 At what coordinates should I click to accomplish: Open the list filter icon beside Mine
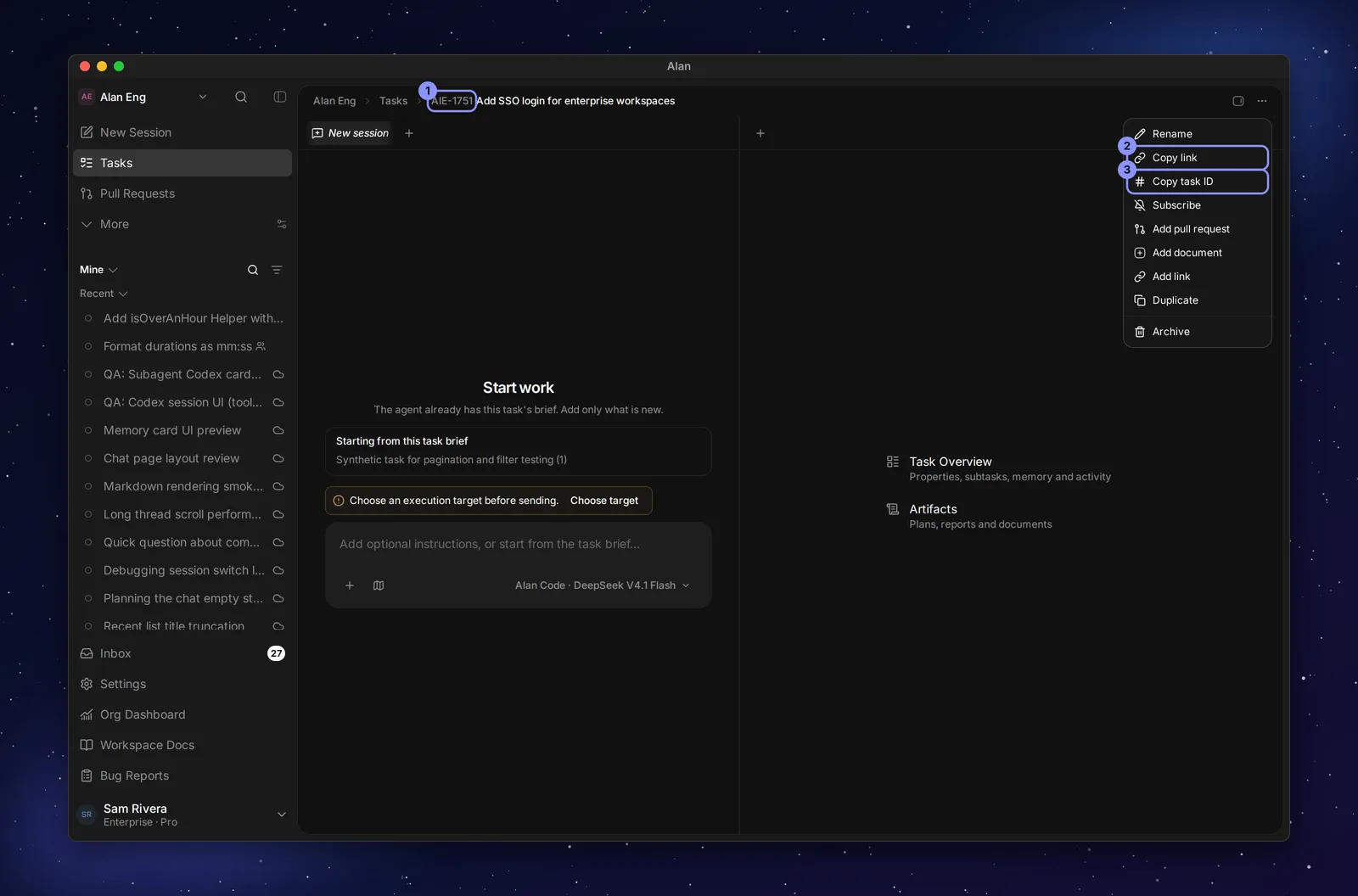(x=277, y=270)
